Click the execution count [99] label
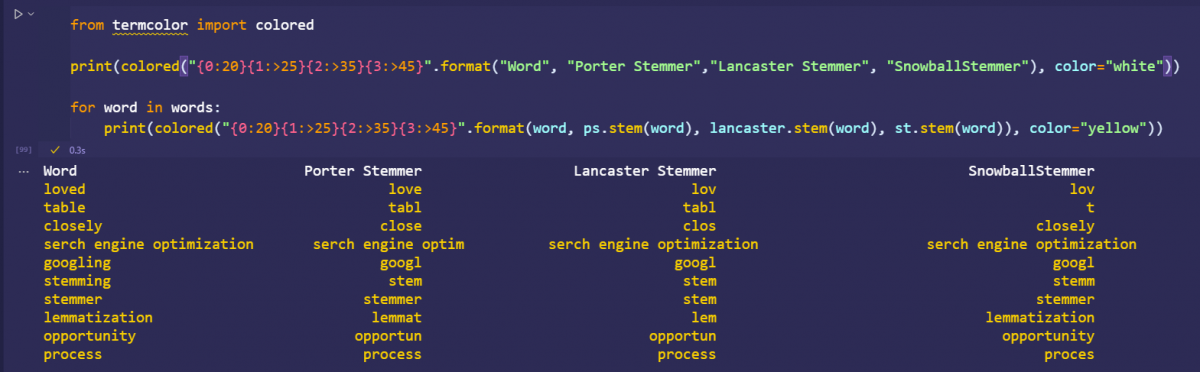This screenshot has width=1200, height=372. point(24,150)
